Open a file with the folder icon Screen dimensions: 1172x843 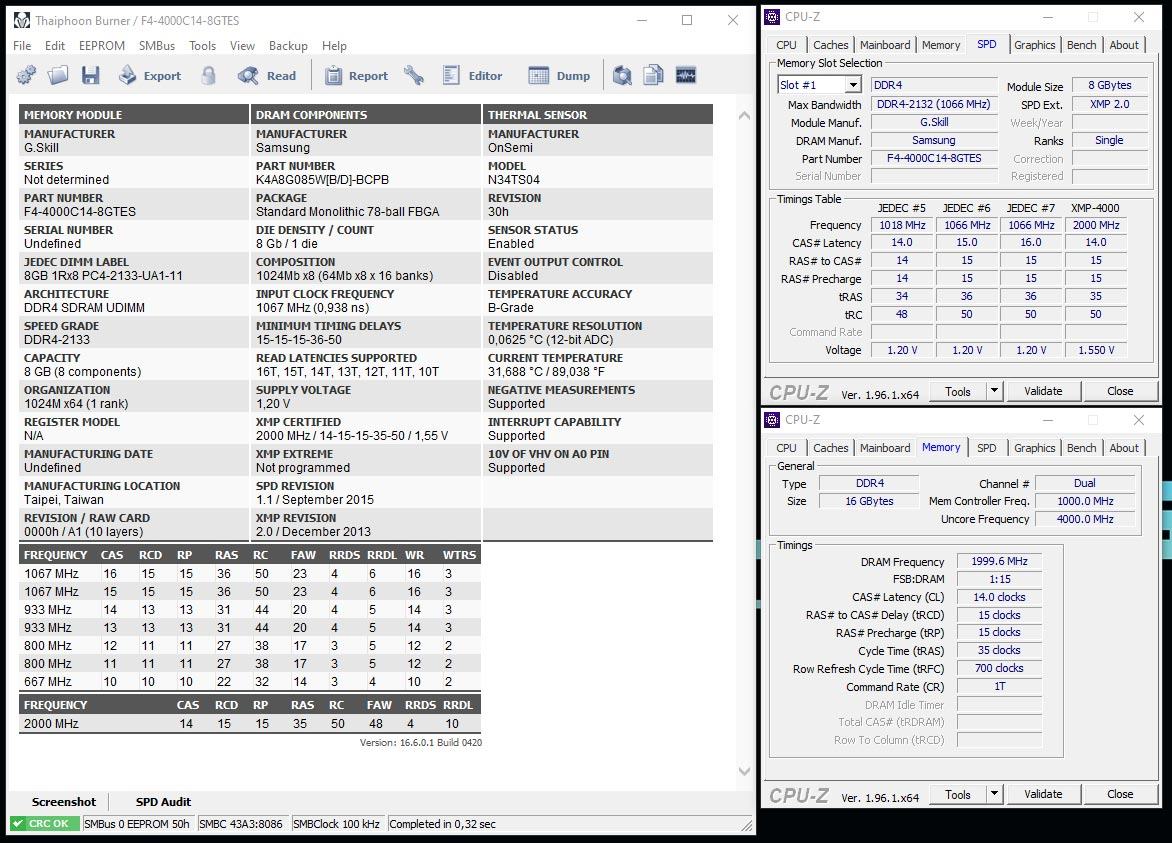(x=58, y=75)
